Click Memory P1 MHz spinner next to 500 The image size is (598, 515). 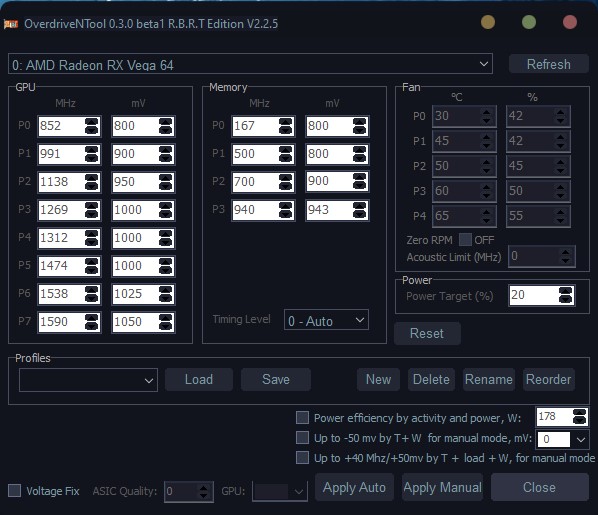(286, 154)
